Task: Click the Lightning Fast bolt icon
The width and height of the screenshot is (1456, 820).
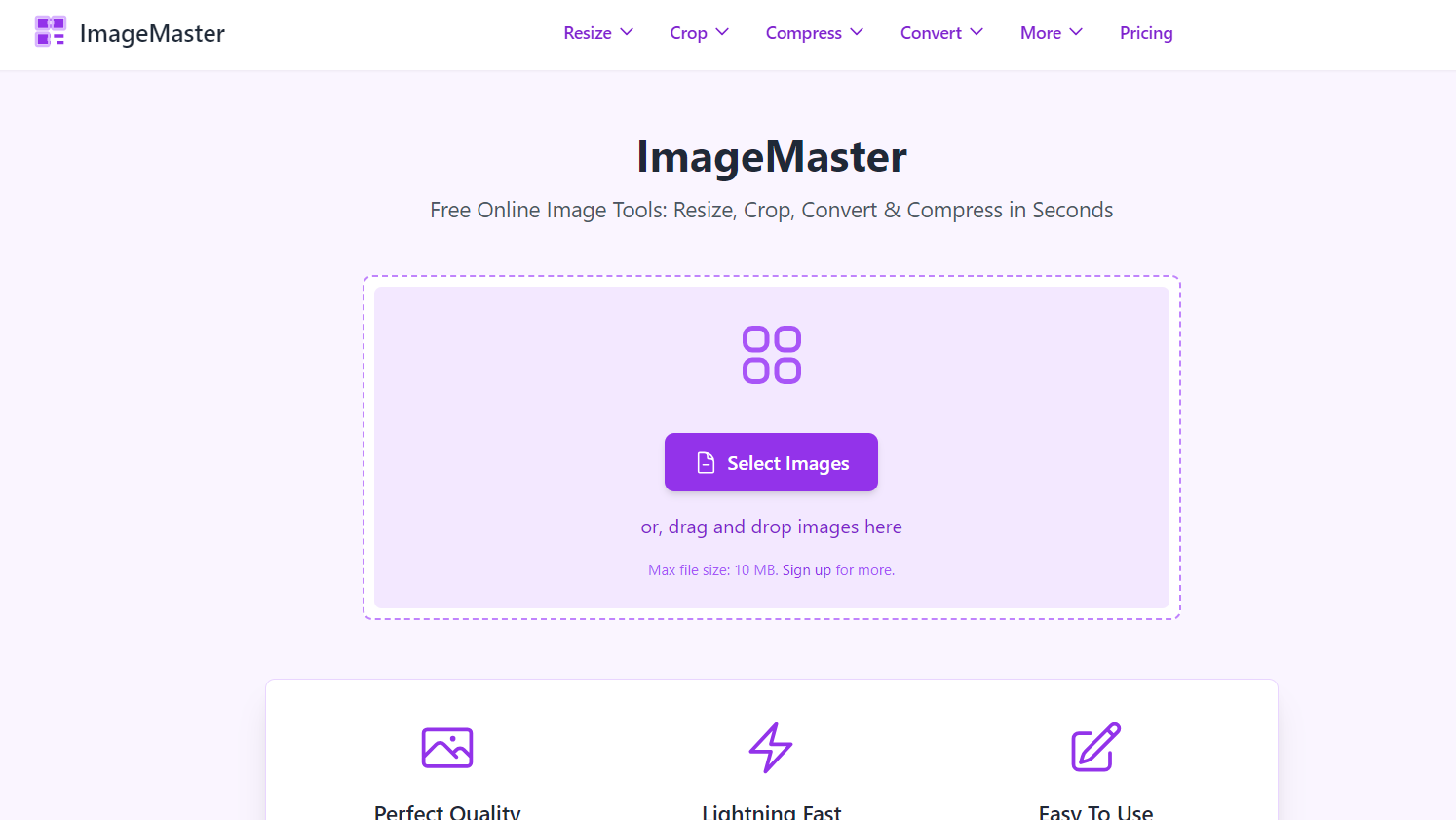Action: pyautogui.click(x=771, y=748)
